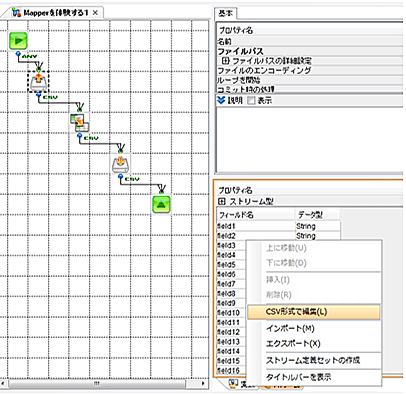Screen dimensions: 406x394
Task: Switch to Mapperを体験する1 tab
Action: pyautogui.click(x=56, y=13)
